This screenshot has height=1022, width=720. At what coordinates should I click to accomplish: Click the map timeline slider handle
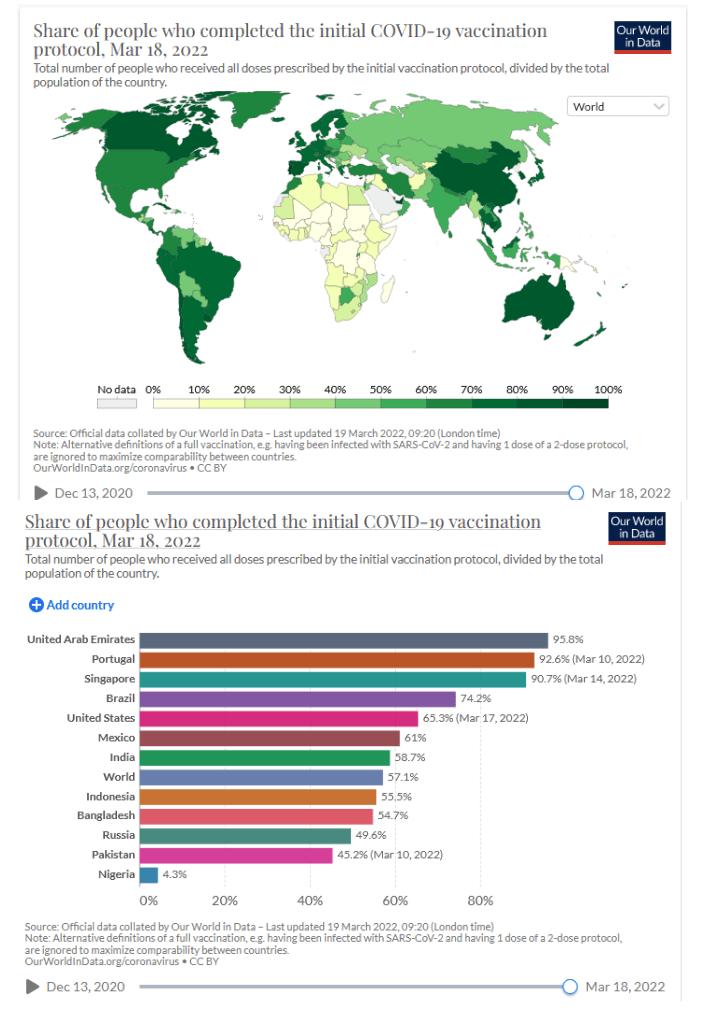576,492
